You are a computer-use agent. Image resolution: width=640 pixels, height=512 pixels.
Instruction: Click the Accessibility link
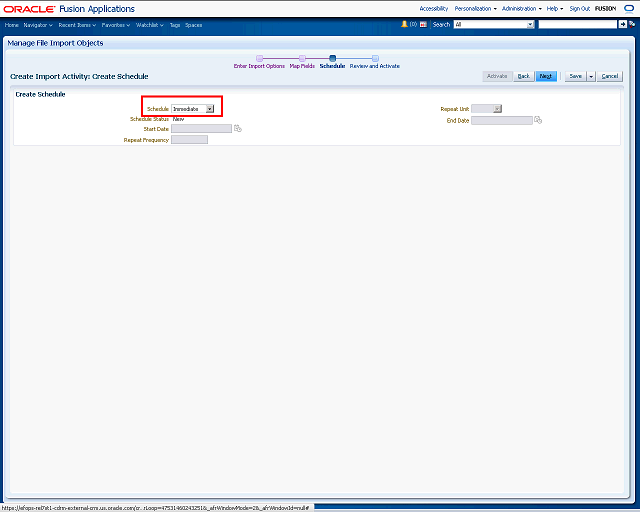coord(433,8)
